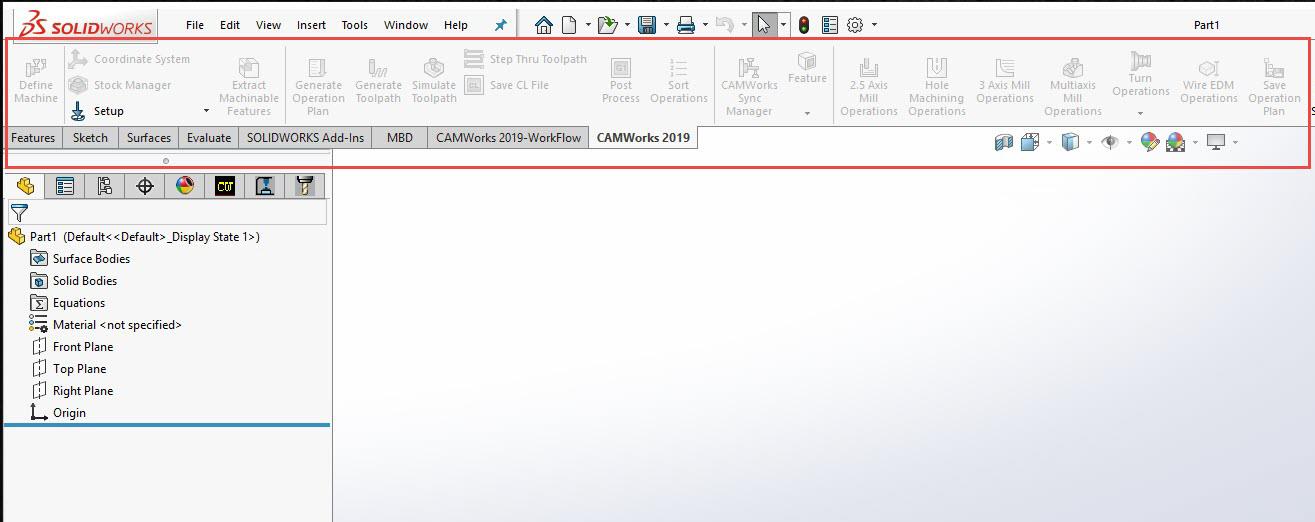1315x522 pixels.
Task: Click 3 Axis Mill Operations
Action: pos(1005,80)
